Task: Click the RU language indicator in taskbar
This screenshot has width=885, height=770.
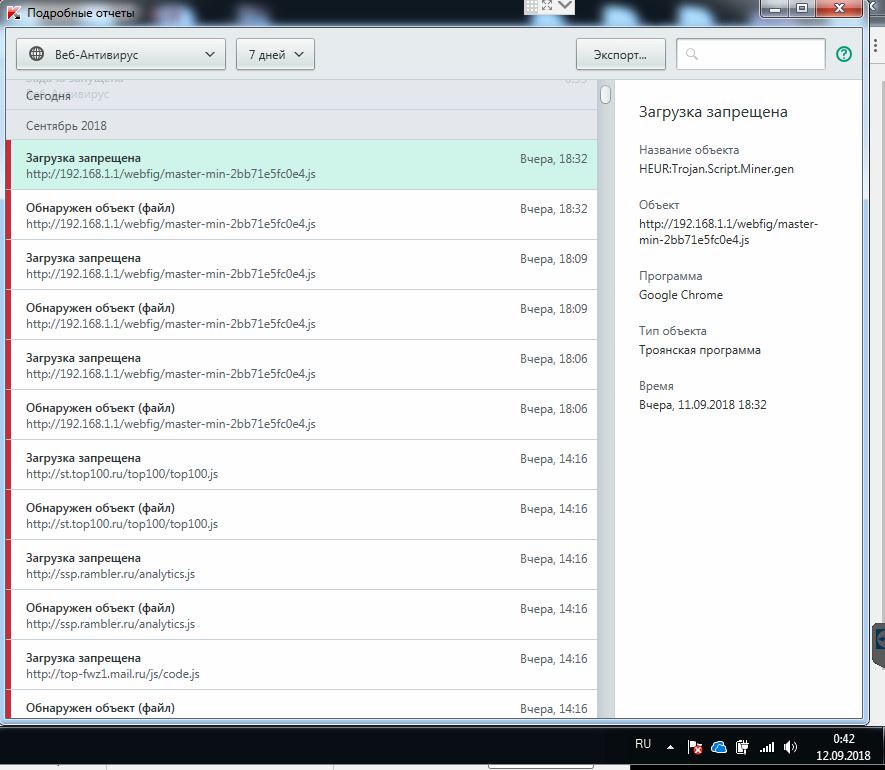Action: [x=643, y=743]
